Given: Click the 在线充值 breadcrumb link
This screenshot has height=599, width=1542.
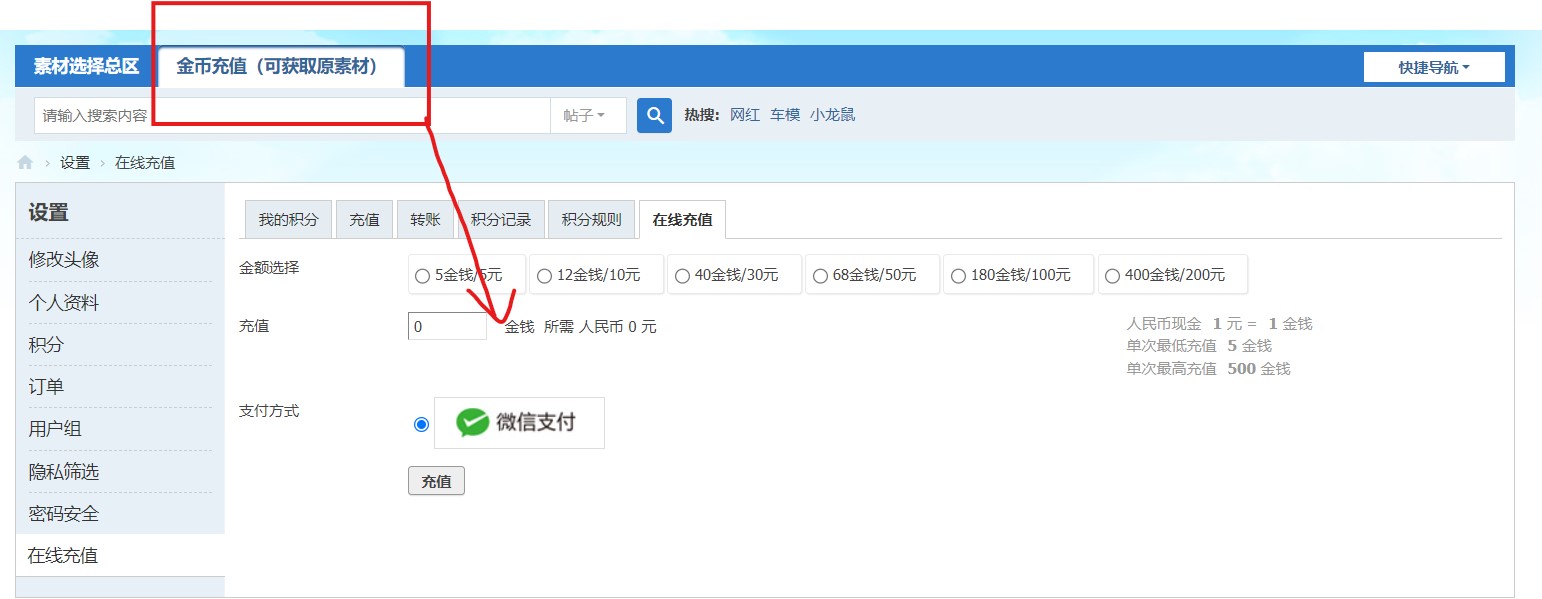Looking at the screenshot, I should [x=145, y=162].
